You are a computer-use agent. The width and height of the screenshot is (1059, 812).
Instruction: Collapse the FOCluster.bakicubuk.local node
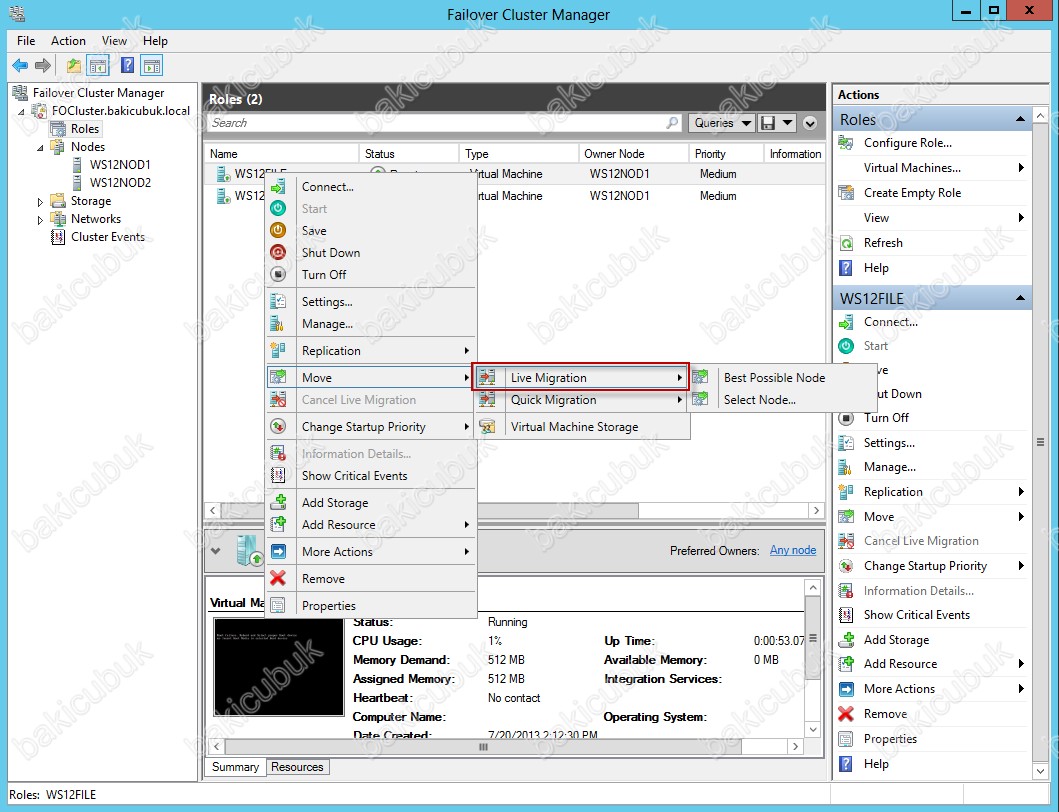22,111
